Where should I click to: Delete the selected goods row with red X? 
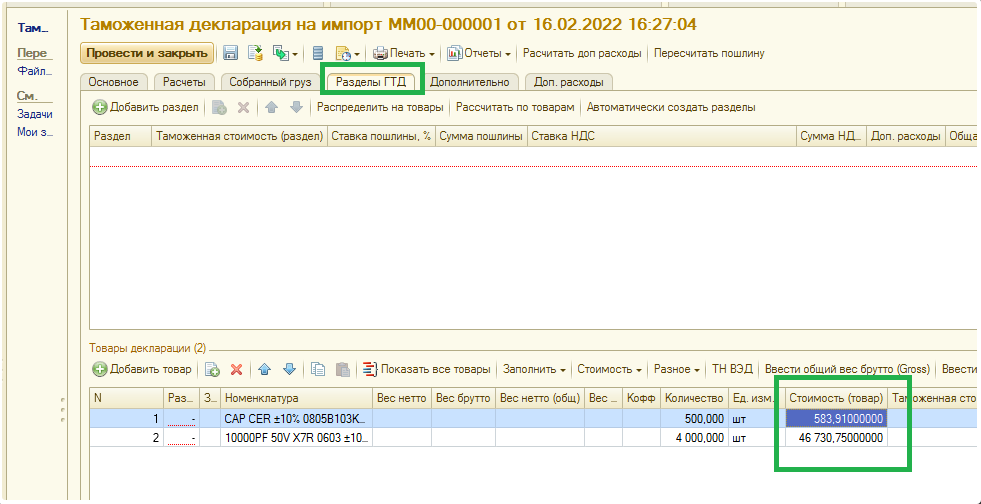coord(237,369)
